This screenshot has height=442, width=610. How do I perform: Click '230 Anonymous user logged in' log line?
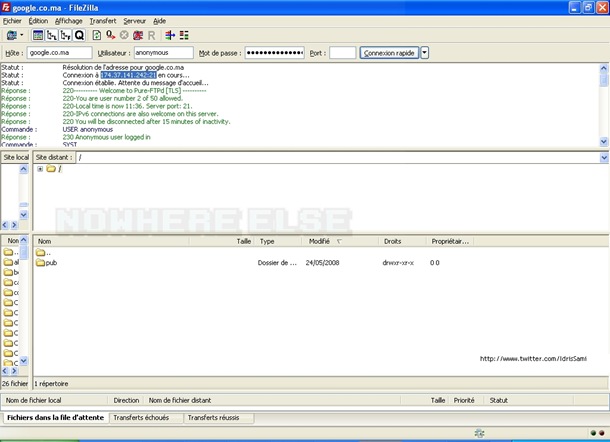pos(106,137)
